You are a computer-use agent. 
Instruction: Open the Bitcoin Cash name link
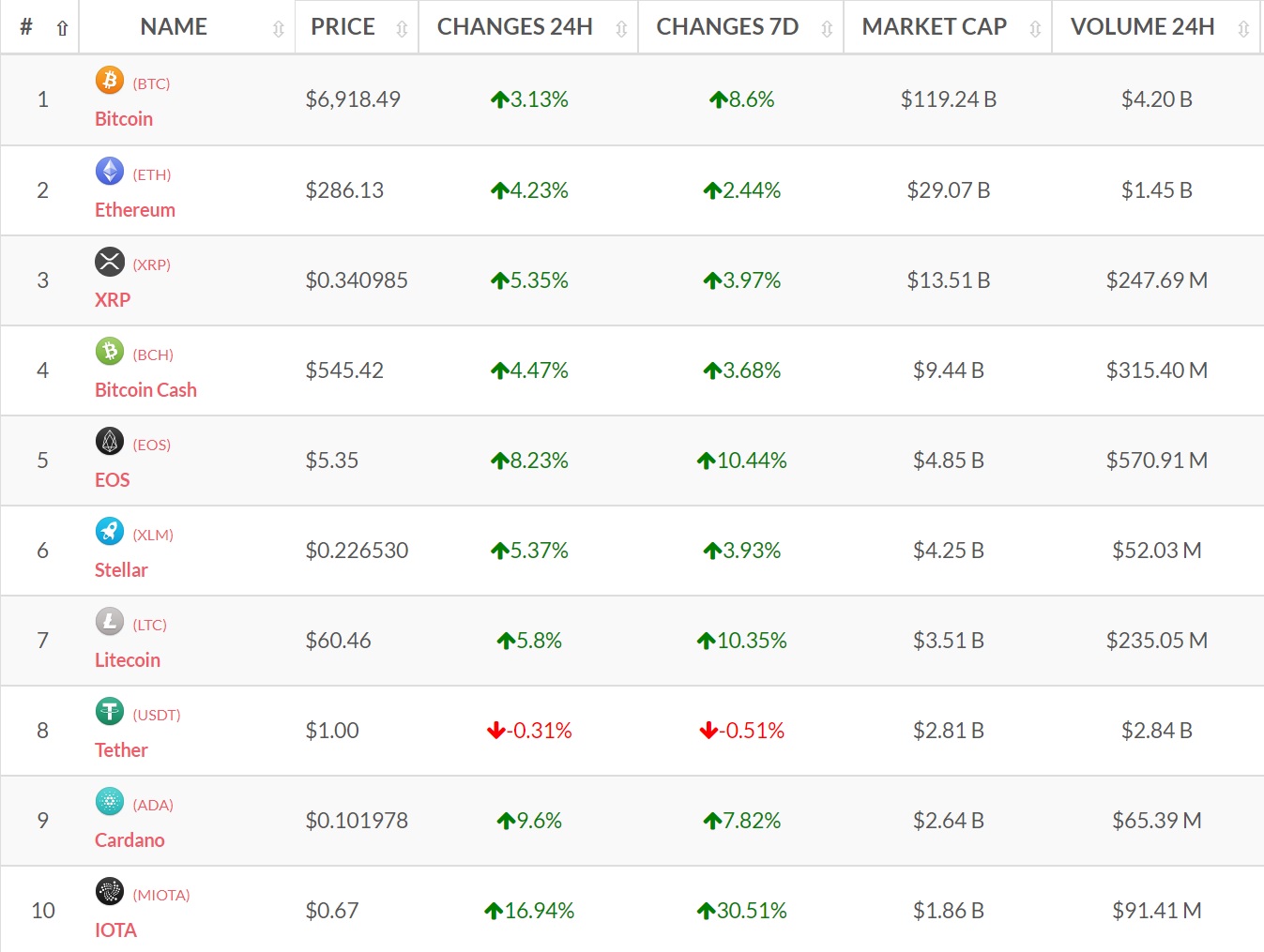coord(145,390)
